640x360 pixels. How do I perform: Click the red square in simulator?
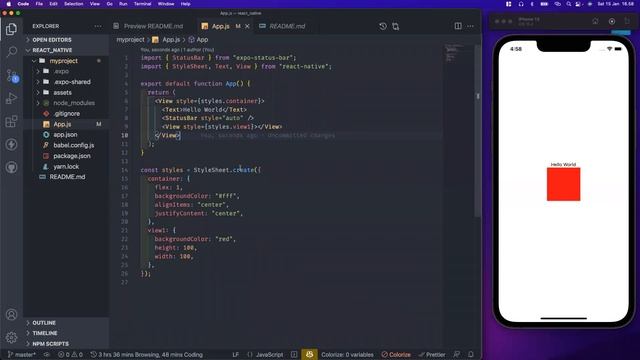pyautogui.click(x=563, y=184)
